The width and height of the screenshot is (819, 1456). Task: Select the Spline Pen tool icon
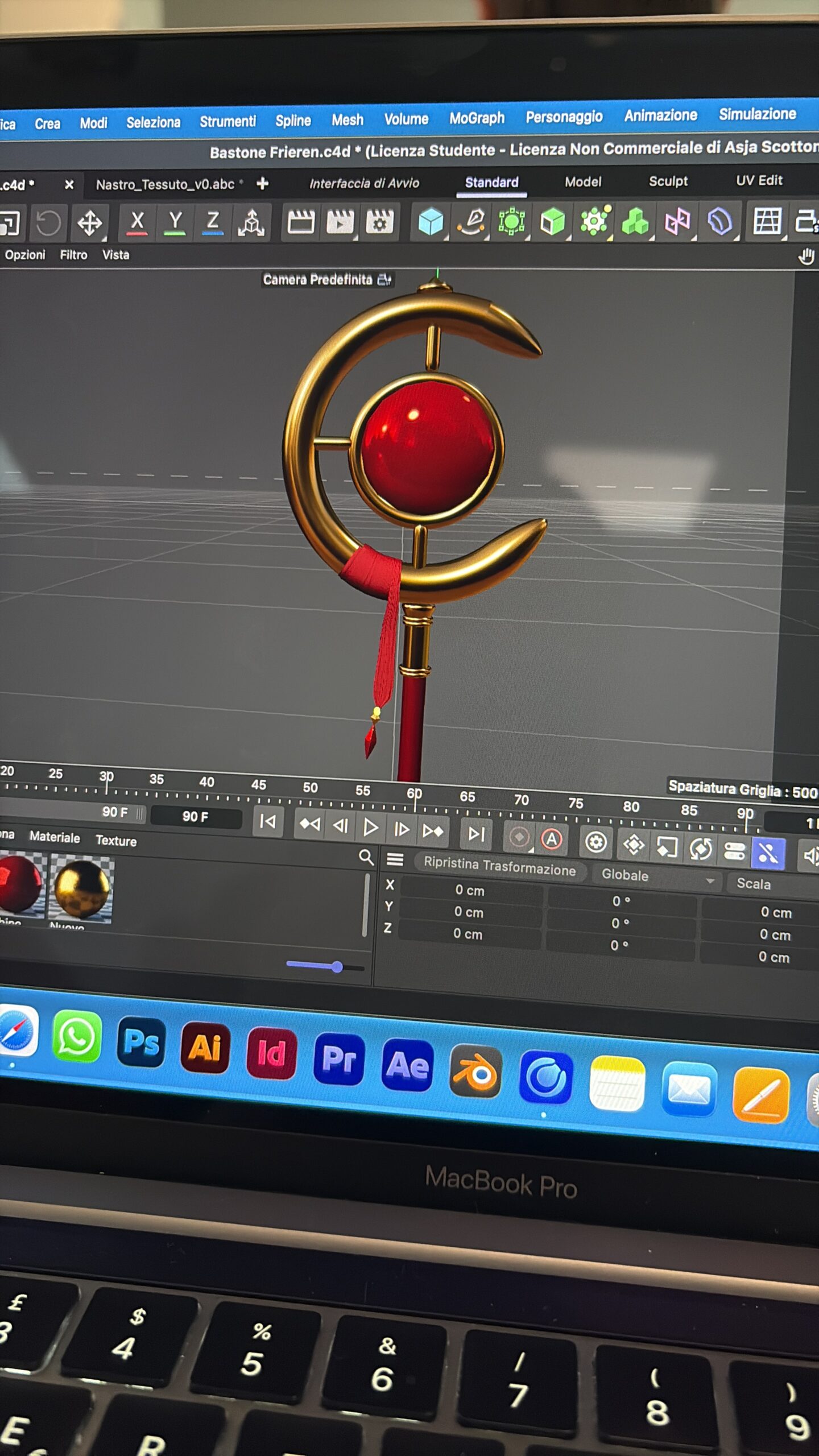(x=472, y=221)
